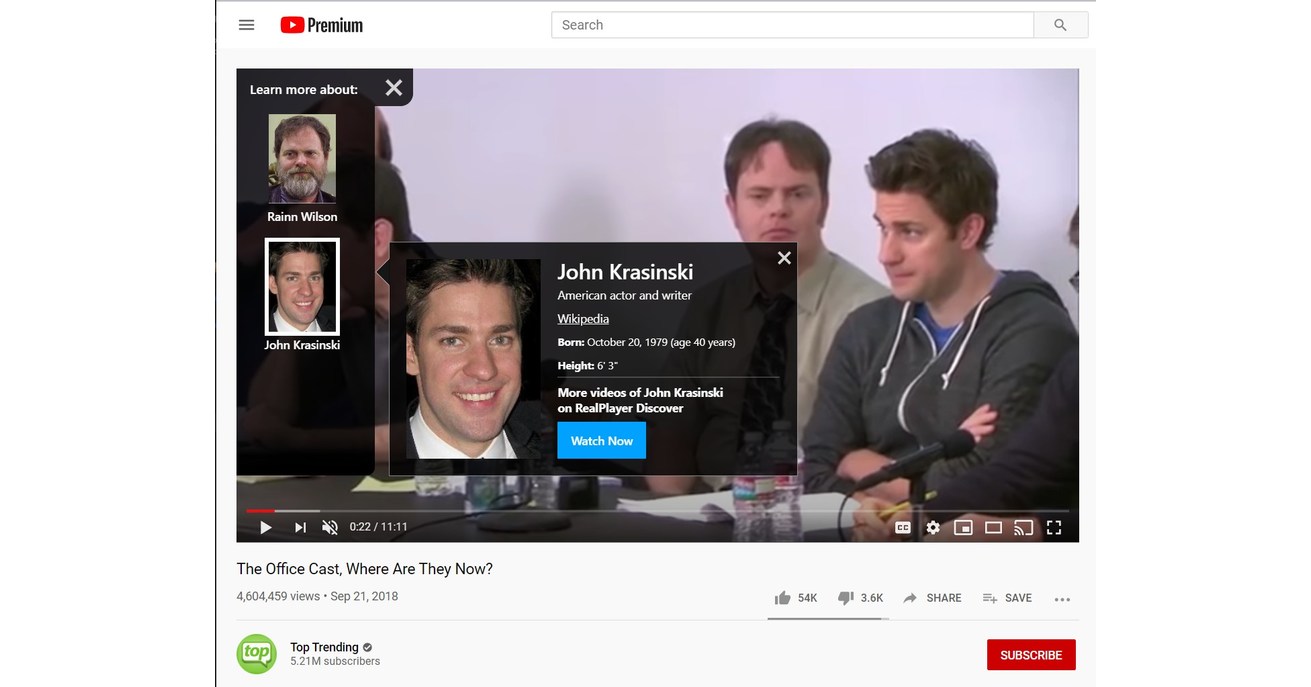Viewport: 1311px width, 687px height.
Task: Open Top Trending channel avatar
Action: click(256, 654)
